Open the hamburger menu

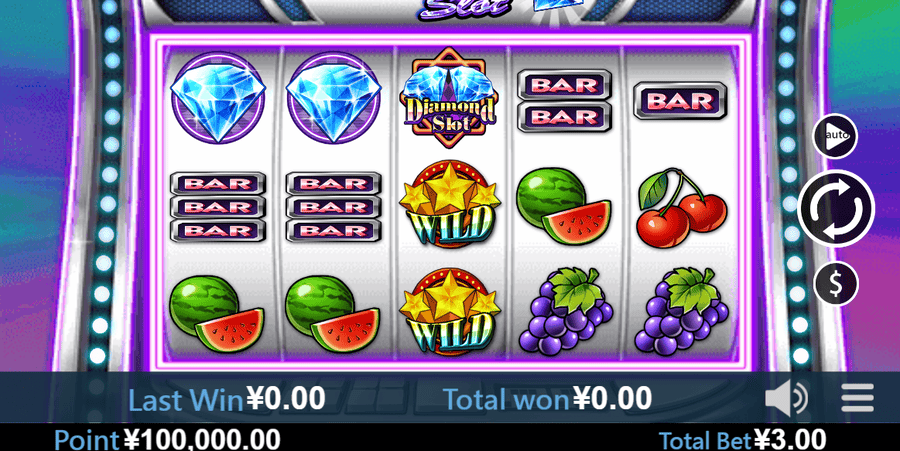(858, 398)
